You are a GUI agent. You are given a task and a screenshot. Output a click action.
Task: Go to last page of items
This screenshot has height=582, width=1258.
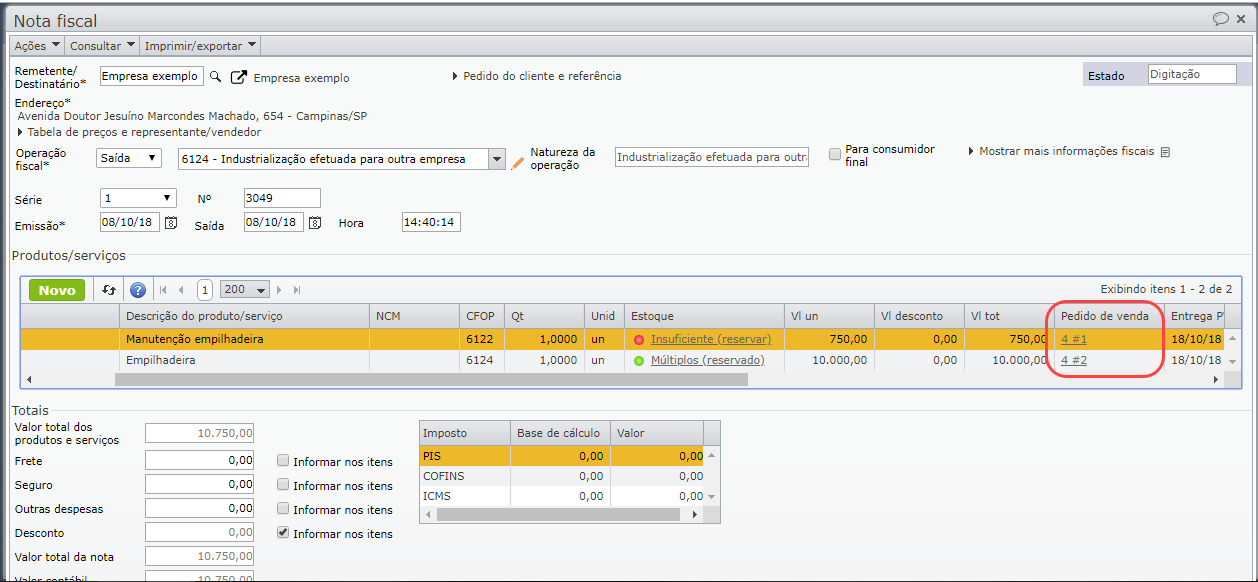[297, 290]
